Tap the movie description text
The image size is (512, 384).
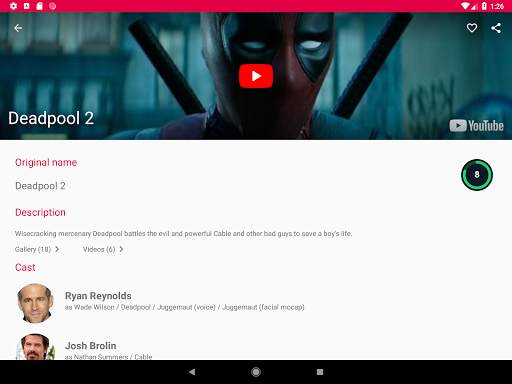tap(183, 233)
